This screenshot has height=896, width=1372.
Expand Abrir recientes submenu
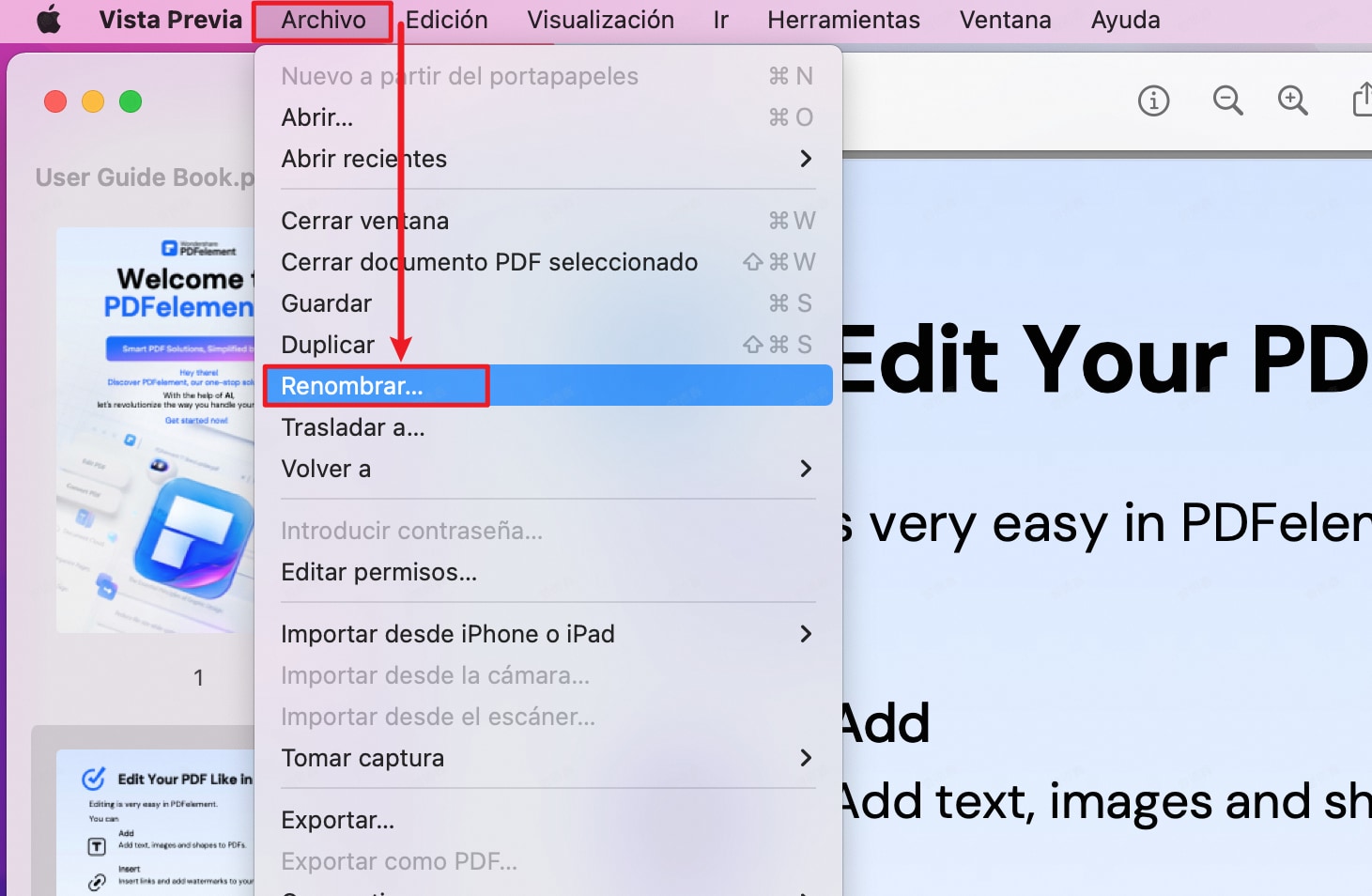[547, 159]
